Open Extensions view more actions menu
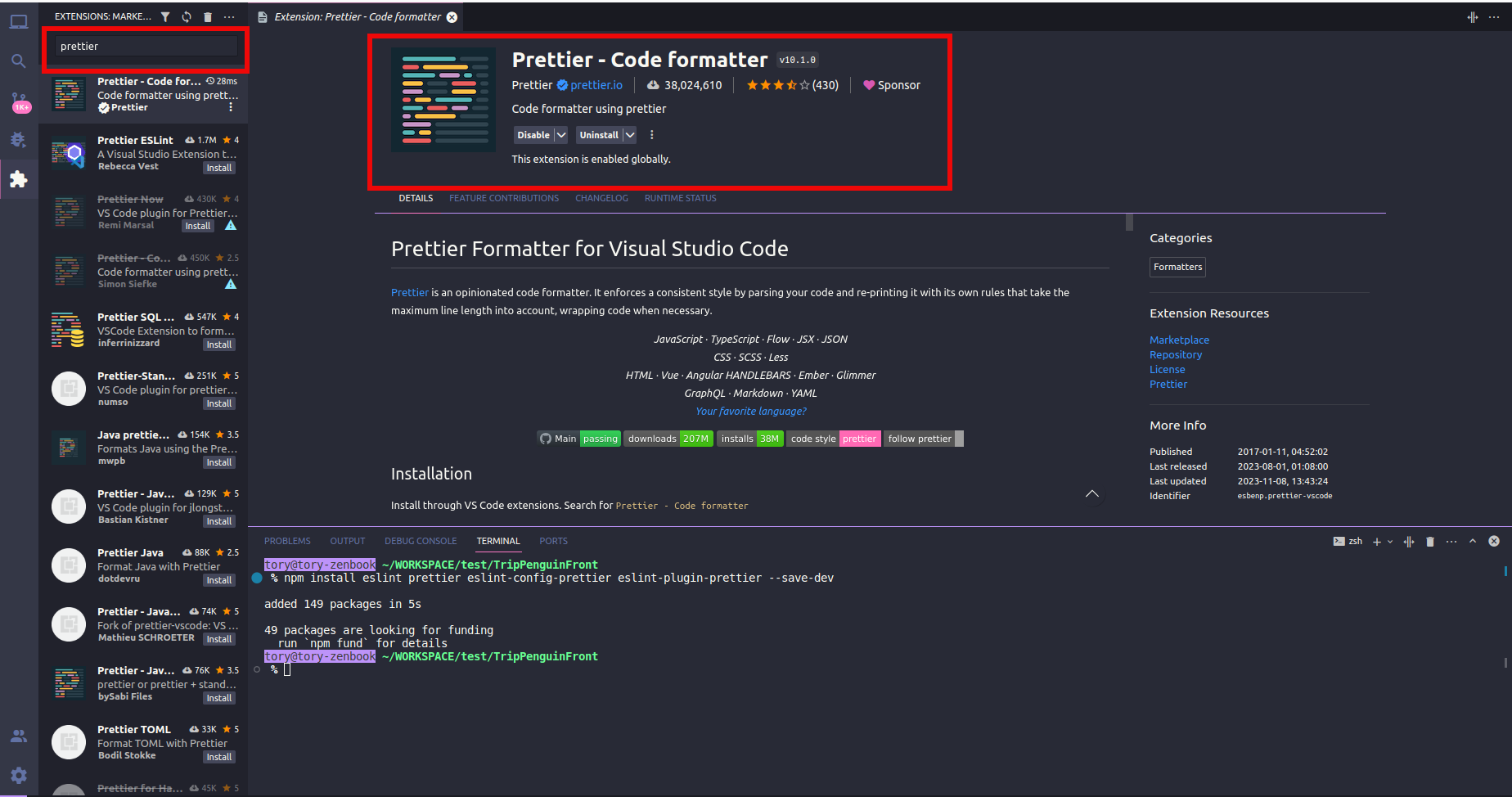Image resolution: width=1512 pixels, height=797 pixels. coord(229,16)
